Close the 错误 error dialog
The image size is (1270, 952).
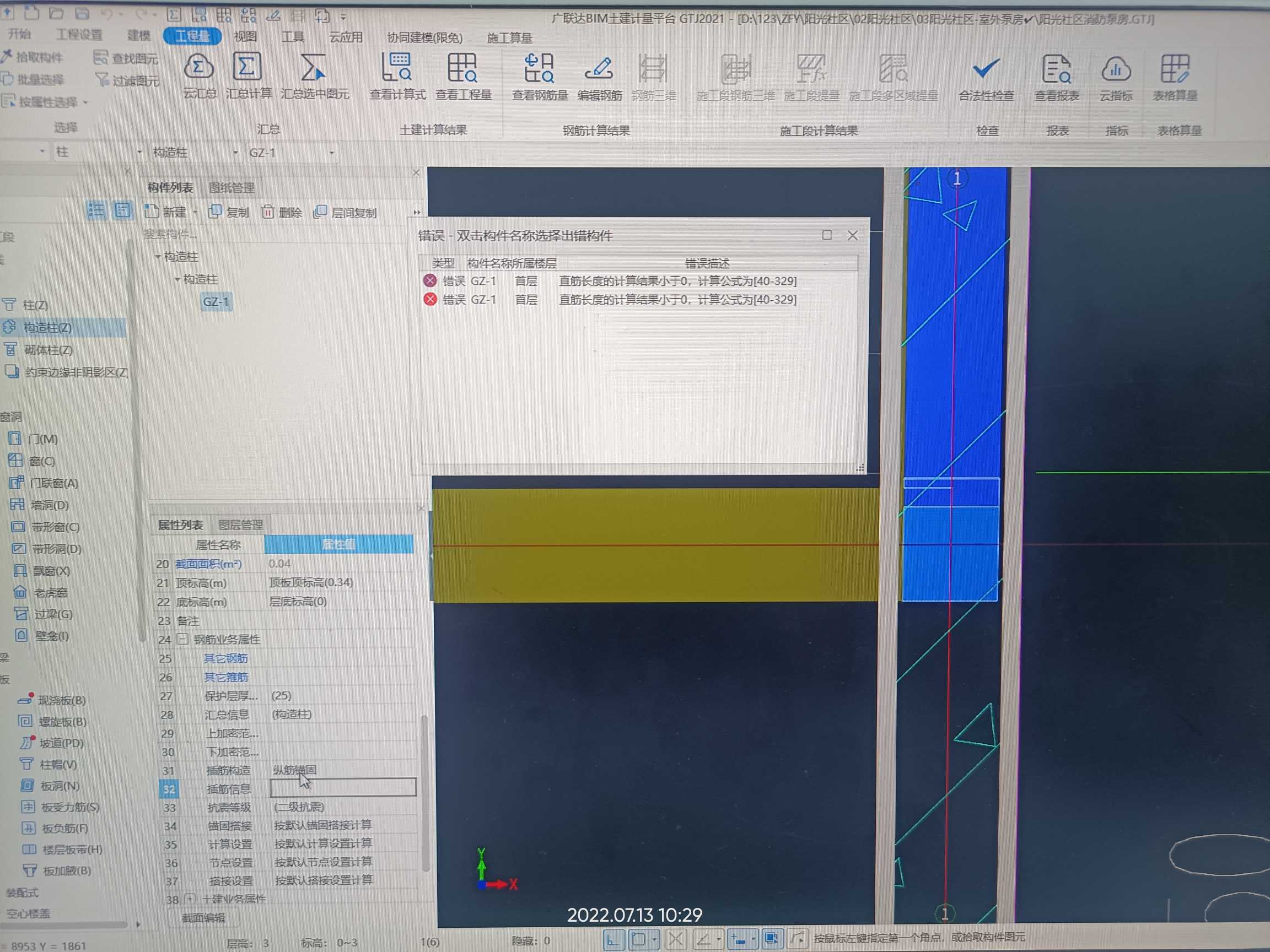click(853, 235)
